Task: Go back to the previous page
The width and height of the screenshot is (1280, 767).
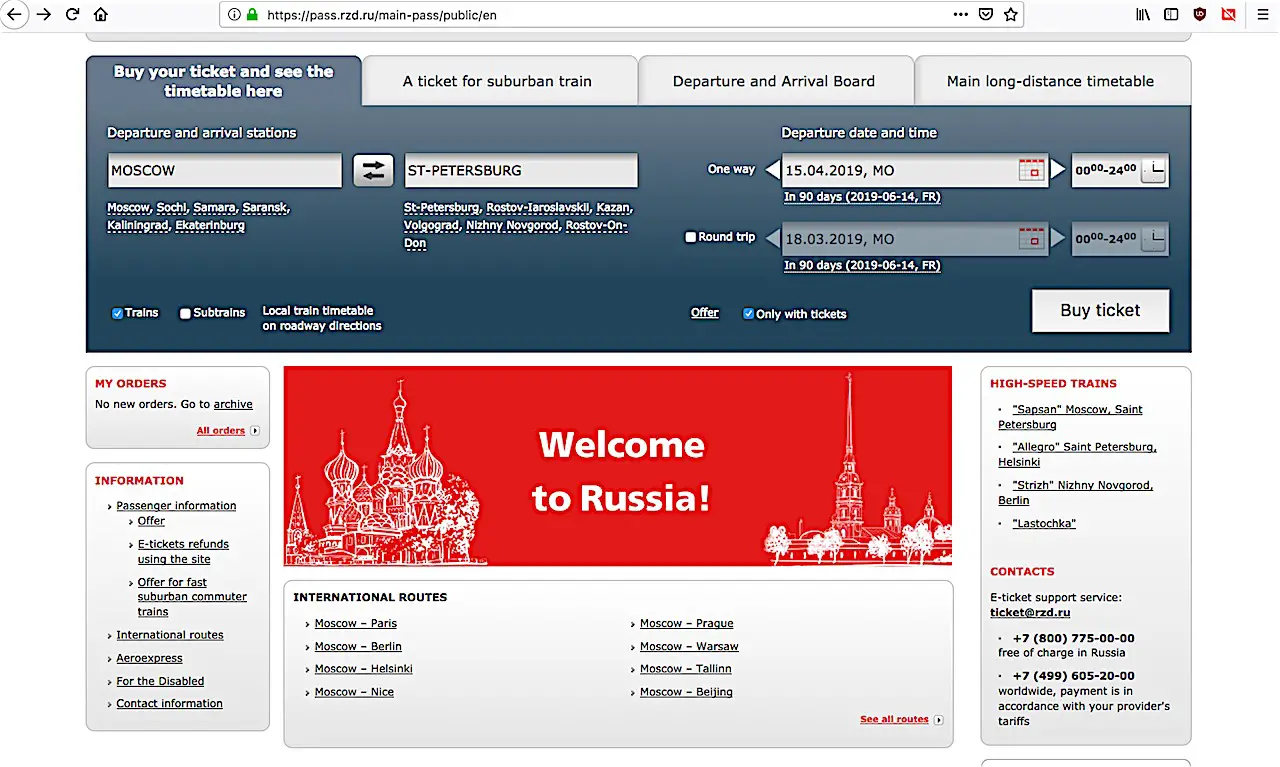Action: coord(14,15)
